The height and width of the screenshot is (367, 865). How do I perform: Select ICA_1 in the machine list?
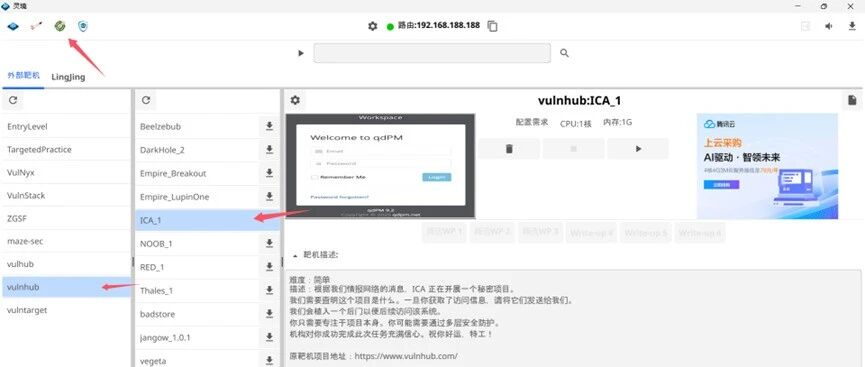click(208, 220)
